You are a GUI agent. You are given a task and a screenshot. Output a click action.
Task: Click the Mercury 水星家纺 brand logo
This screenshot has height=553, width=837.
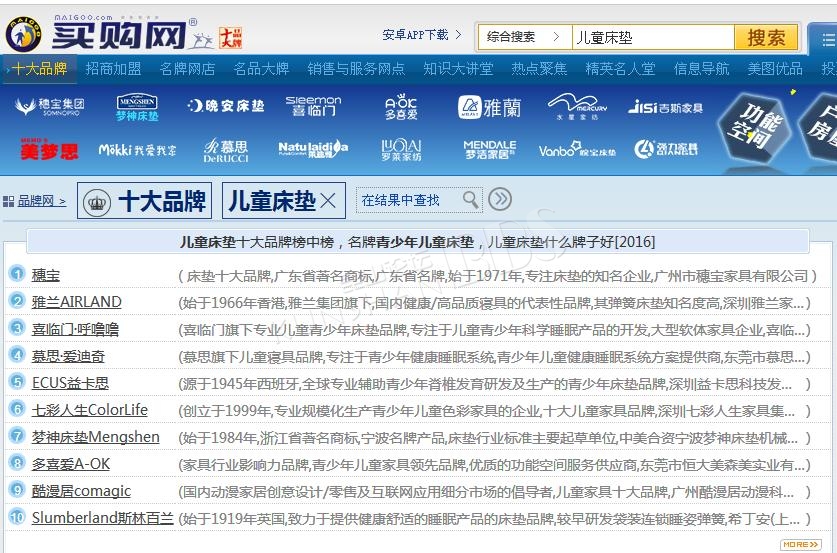[x=578, y=106]
